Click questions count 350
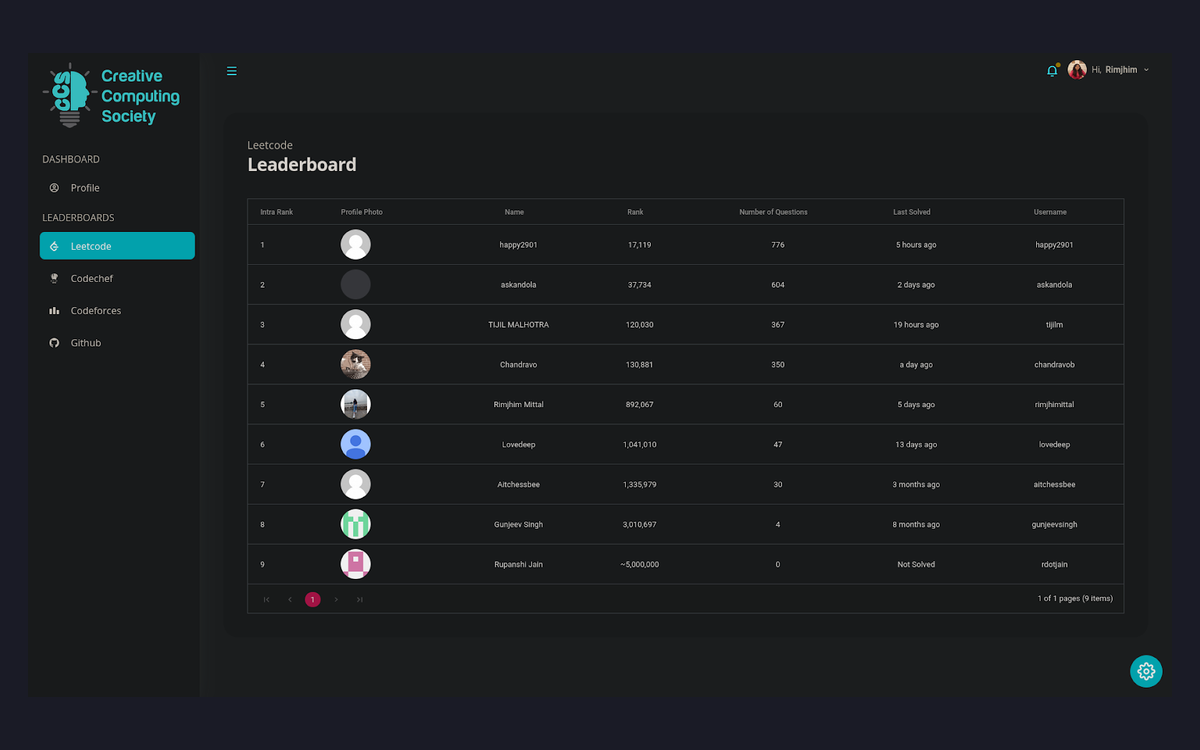1200x750 pixels. click(778, 365)
